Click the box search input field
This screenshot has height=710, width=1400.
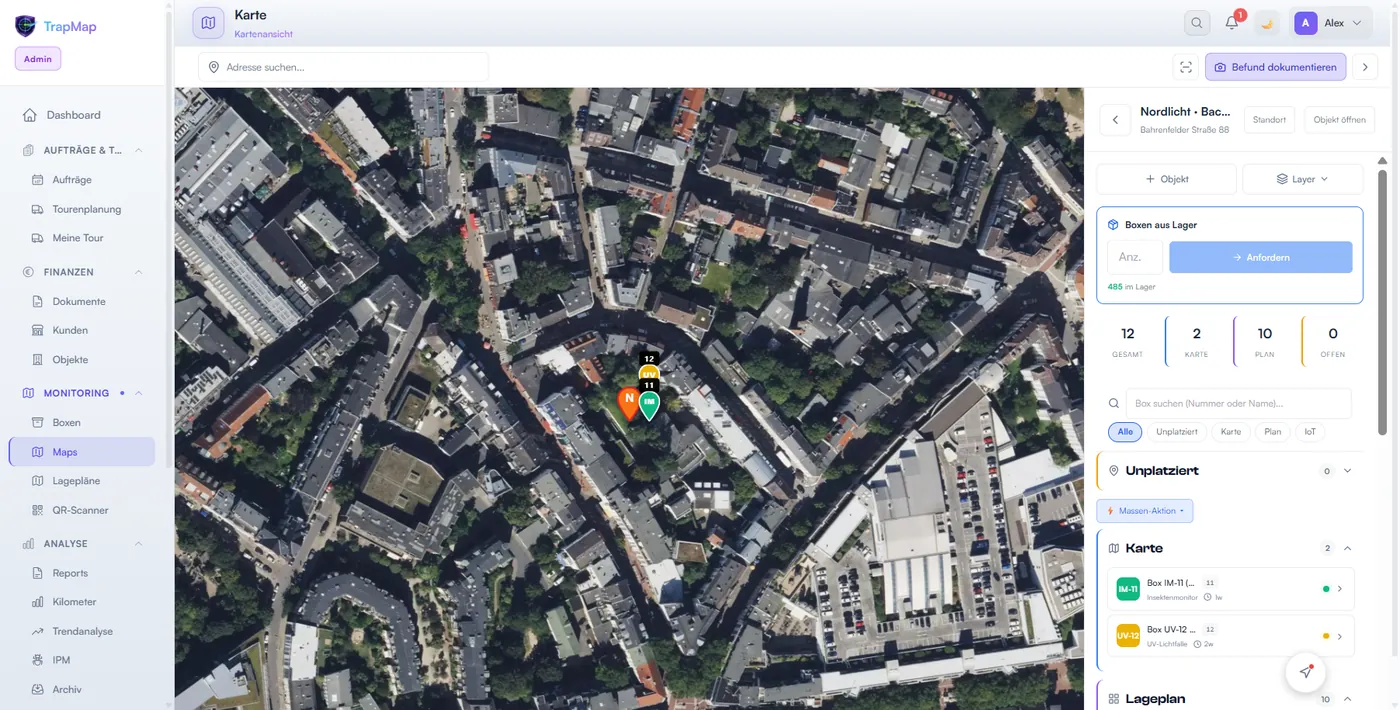(x=1238, y=403)
